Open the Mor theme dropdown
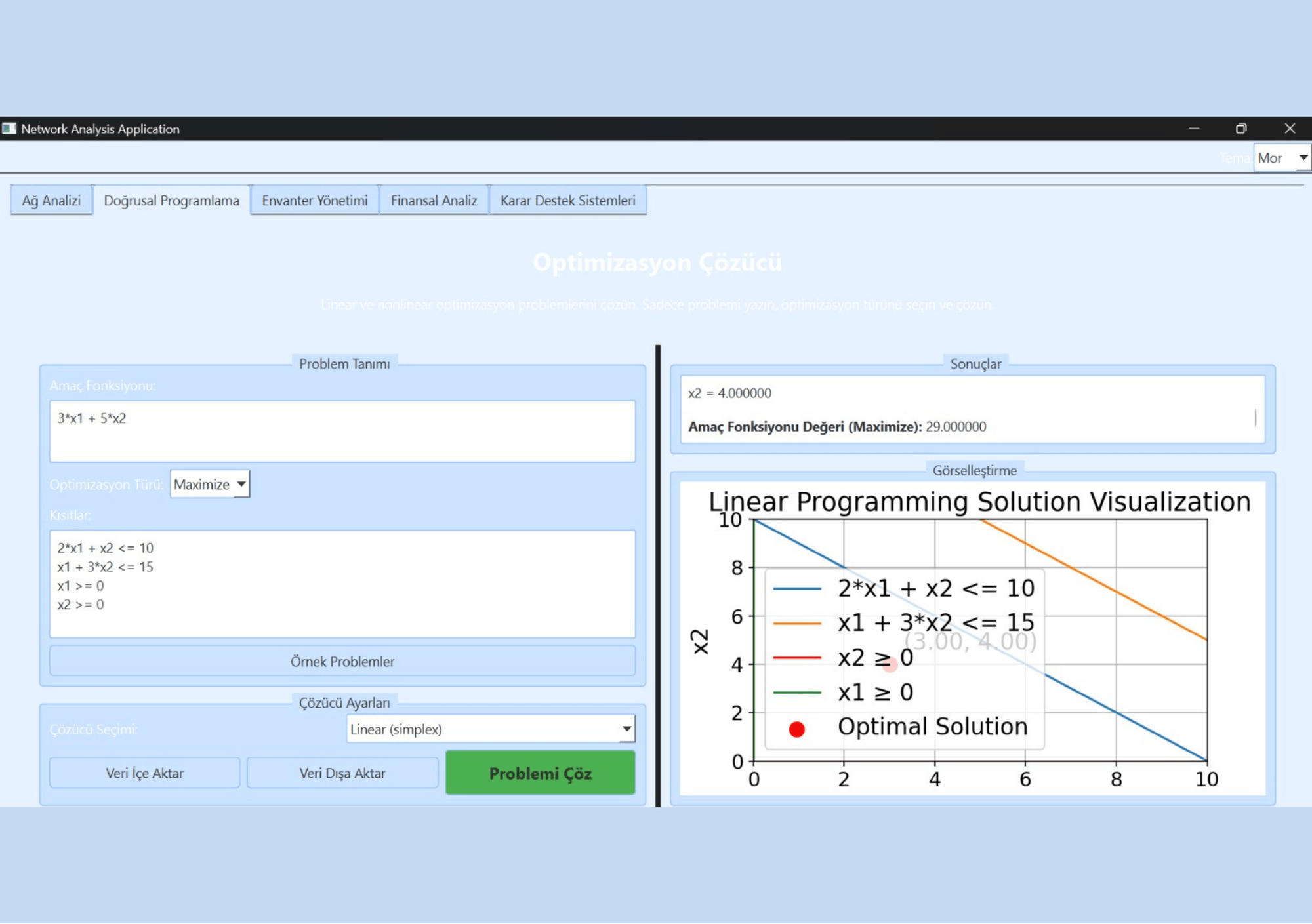The image size is (1312, 924). tap(1282, 158)
